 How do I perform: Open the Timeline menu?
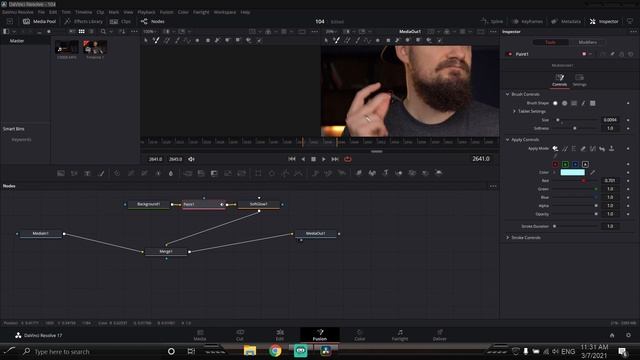coord(83,12)
